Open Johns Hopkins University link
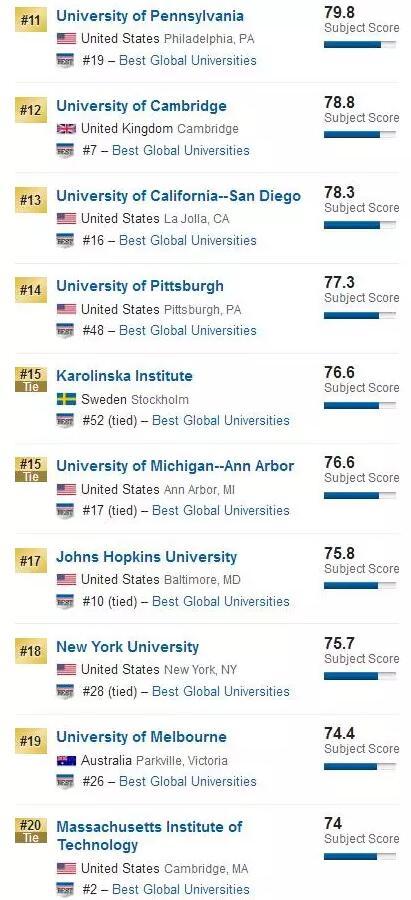 point(146,557)
